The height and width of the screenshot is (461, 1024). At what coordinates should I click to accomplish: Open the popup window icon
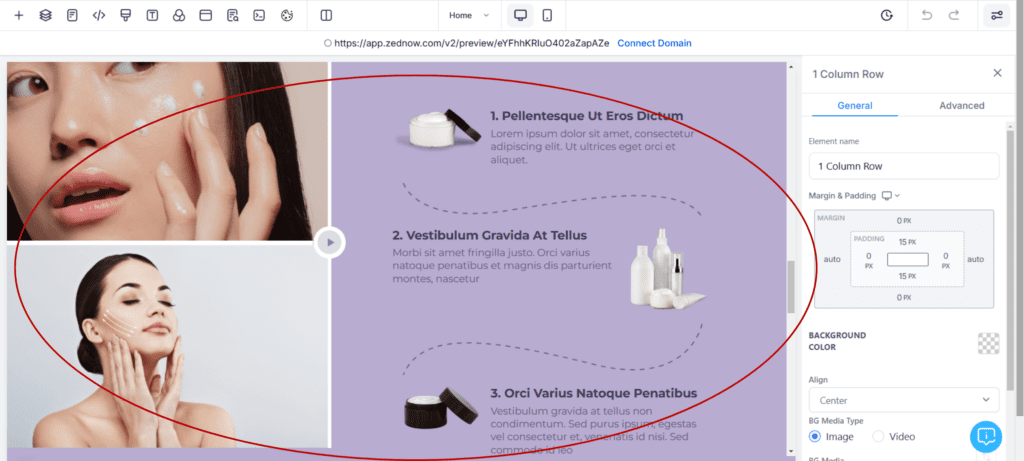coord(206,16)
